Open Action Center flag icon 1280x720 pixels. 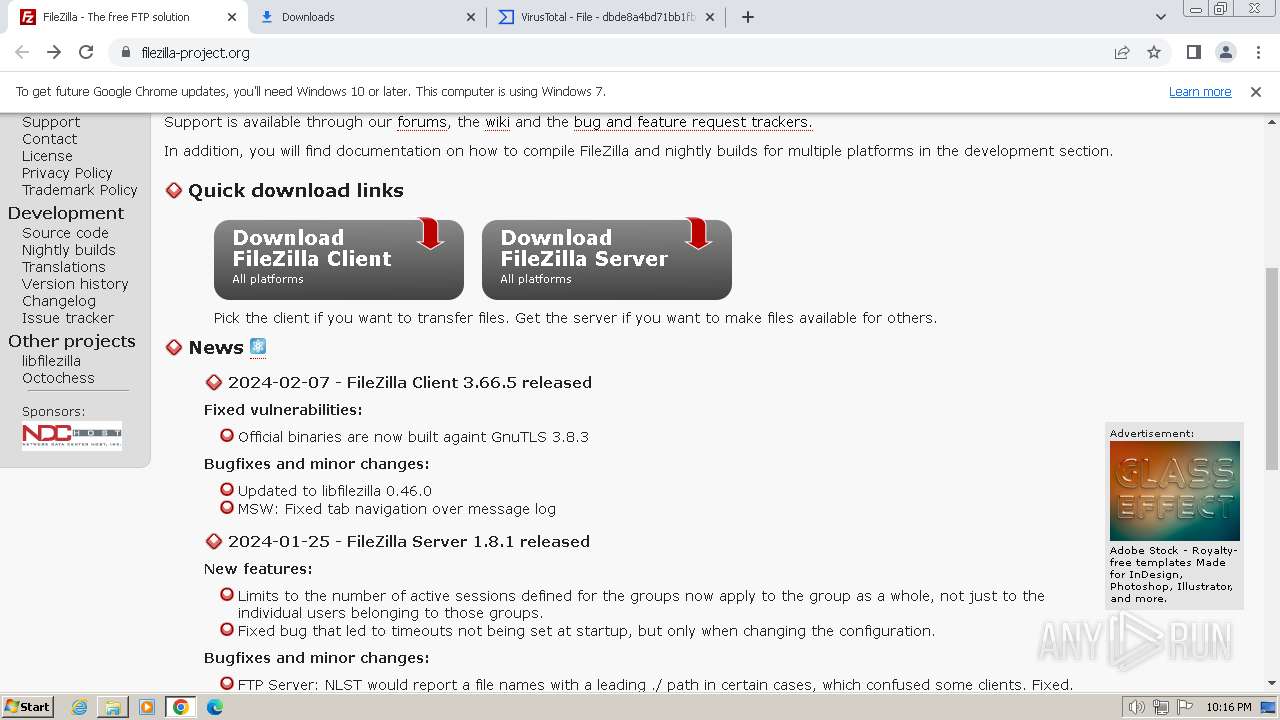1185,707
